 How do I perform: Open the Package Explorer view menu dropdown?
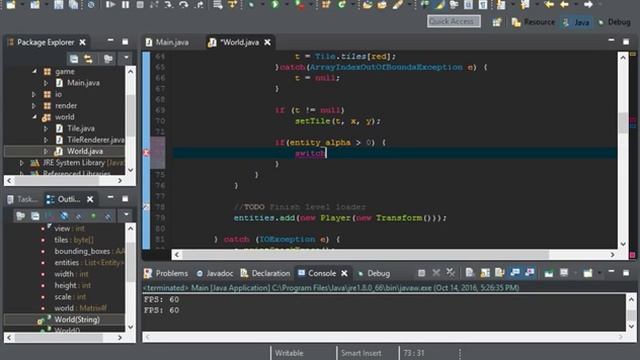[x=126, y=58]
